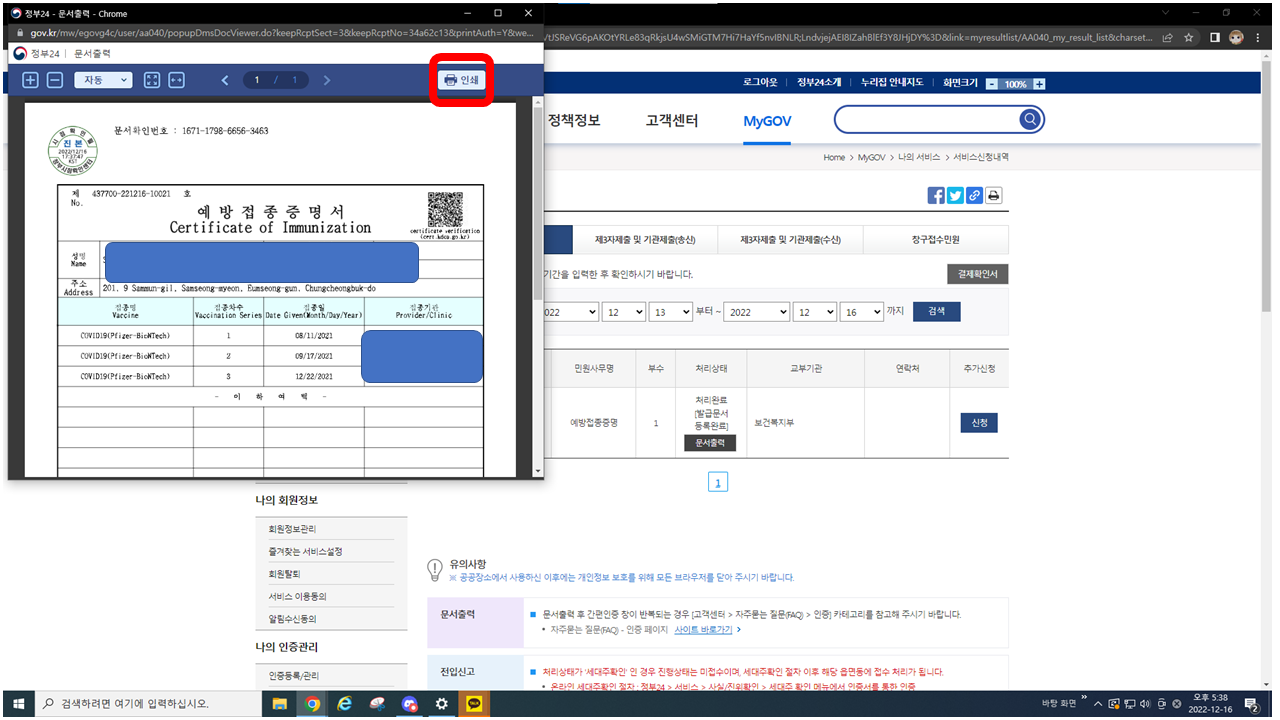
Task: Click 나의 서비스 in the breadcrumb
Action: point(917,158)
